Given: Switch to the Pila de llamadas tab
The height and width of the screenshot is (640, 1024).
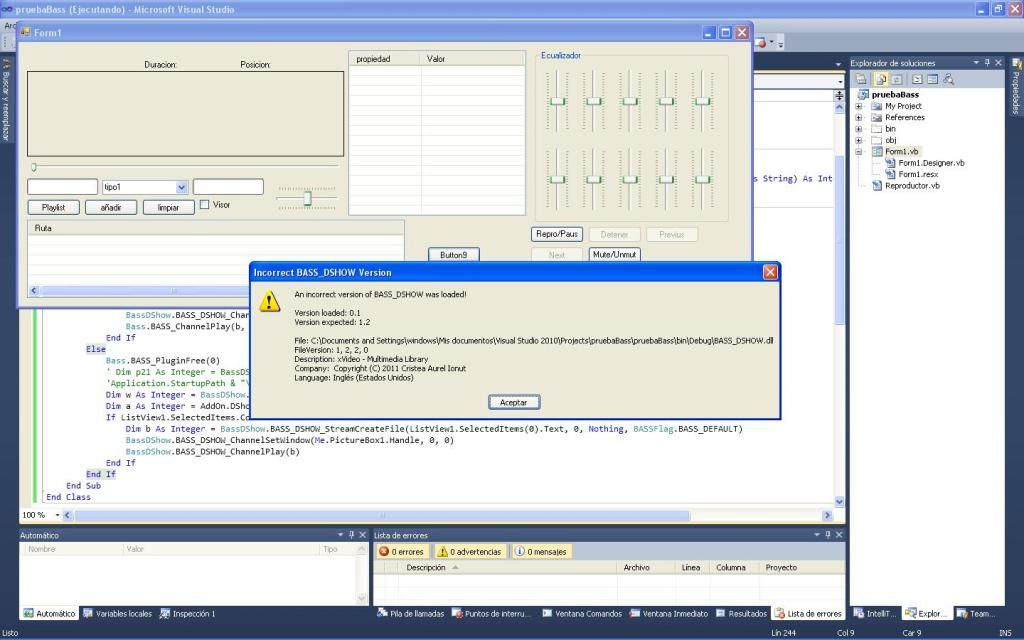Looking at the screenshot, I should tap(411, 614).
